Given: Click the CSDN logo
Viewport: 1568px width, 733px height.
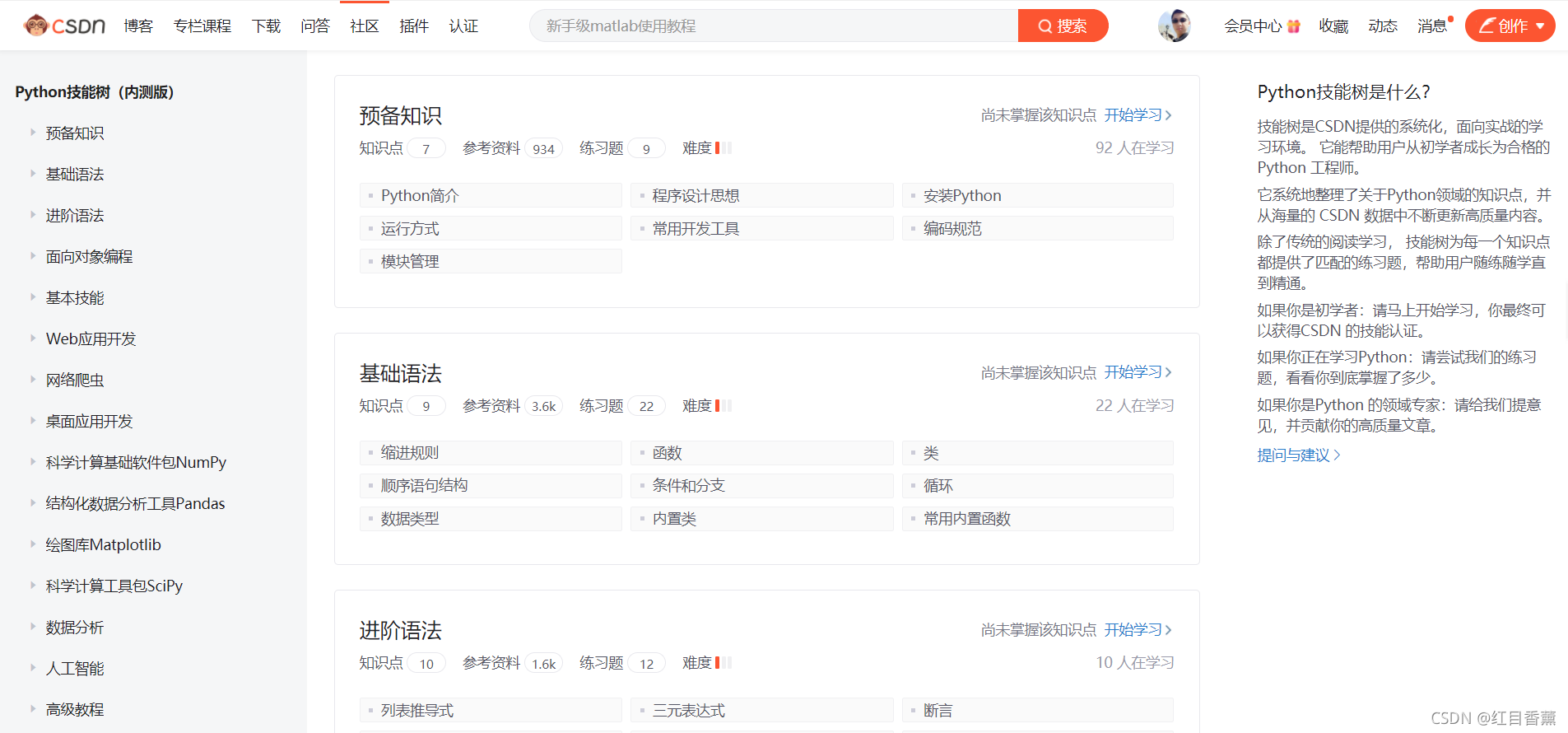Looking at the screenshot, I should point(64,26).
